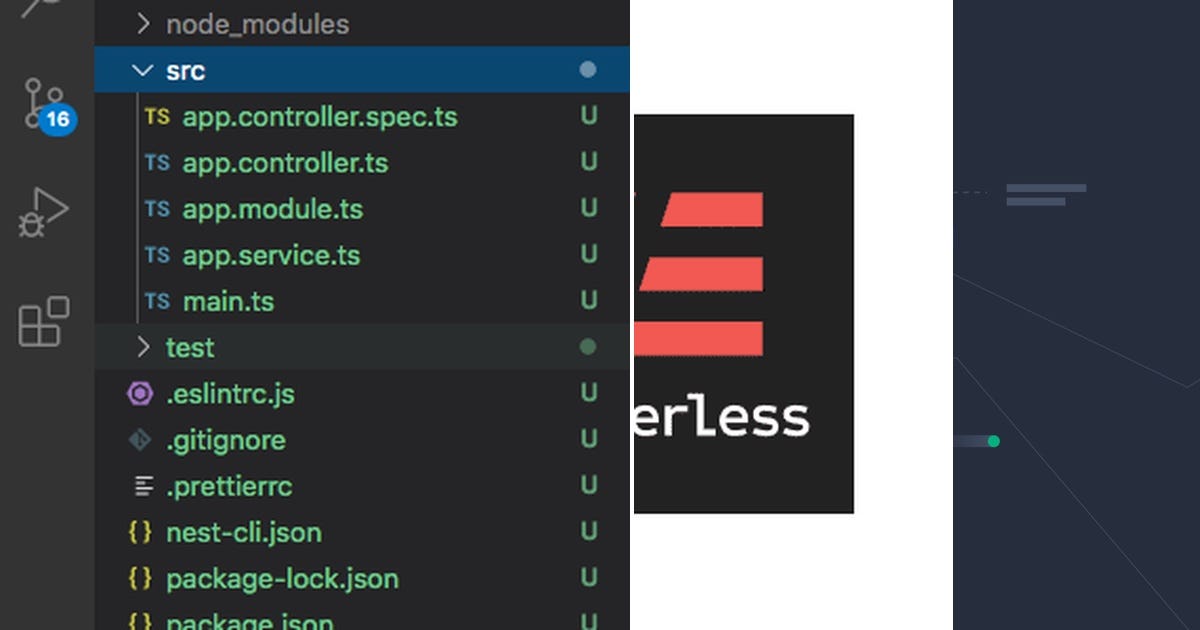
Task: Click the Prettier icon beside .prettierrc
Action: (137, 486)
